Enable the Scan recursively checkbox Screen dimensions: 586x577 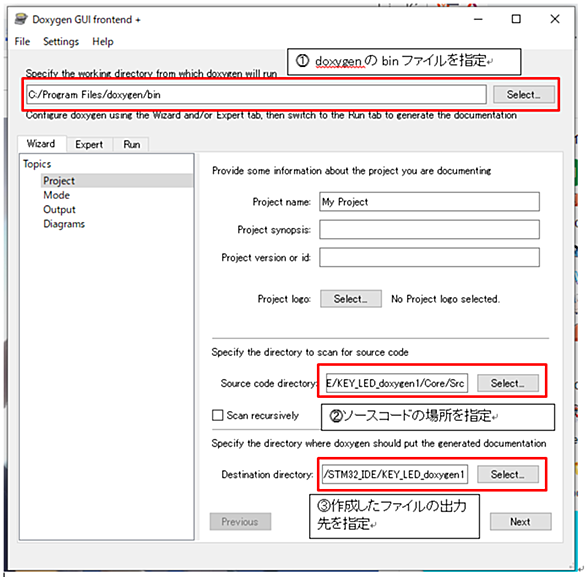(x=218, y=415)
